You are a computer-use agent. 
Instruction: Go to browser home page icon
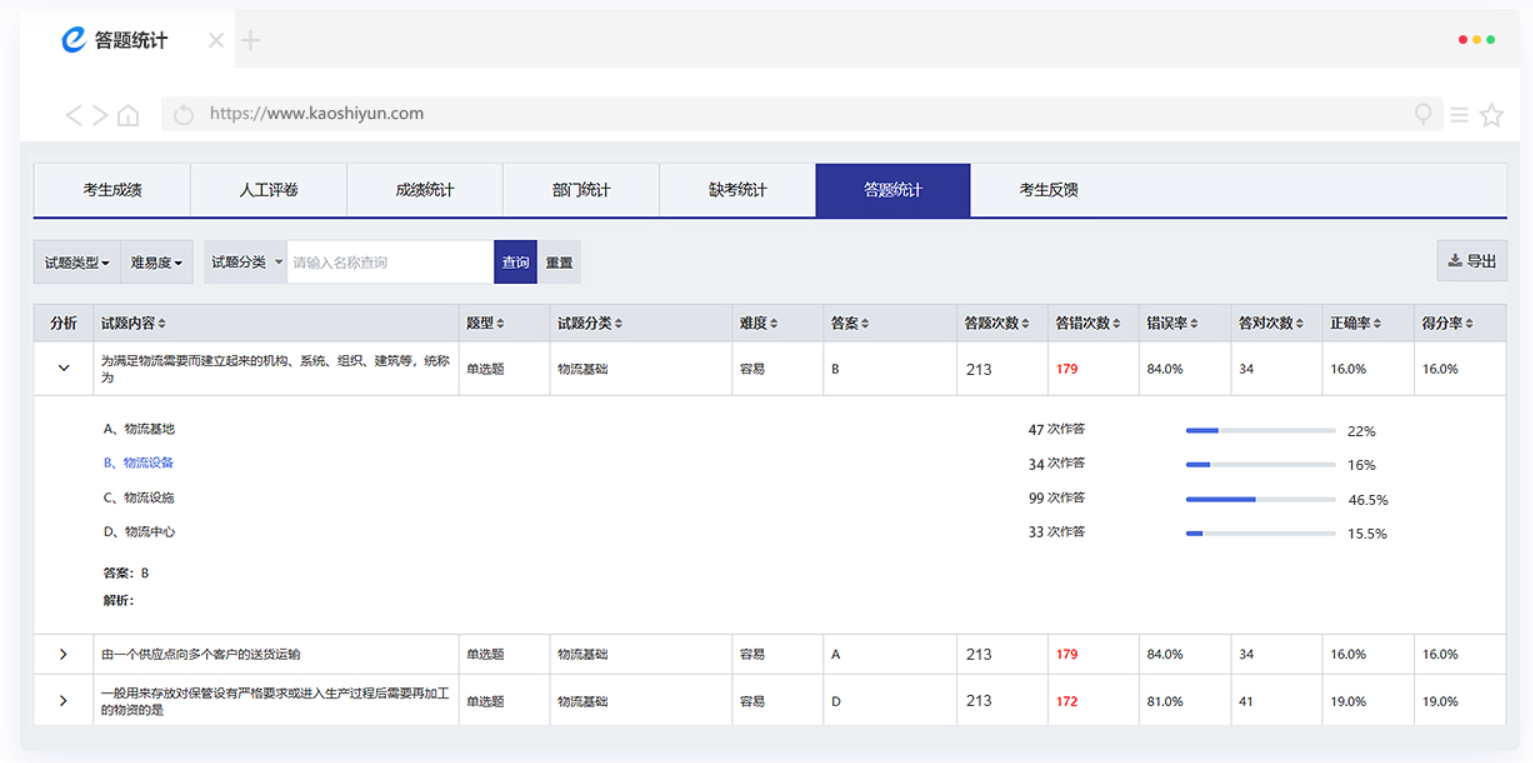click(x=128, y=115)
